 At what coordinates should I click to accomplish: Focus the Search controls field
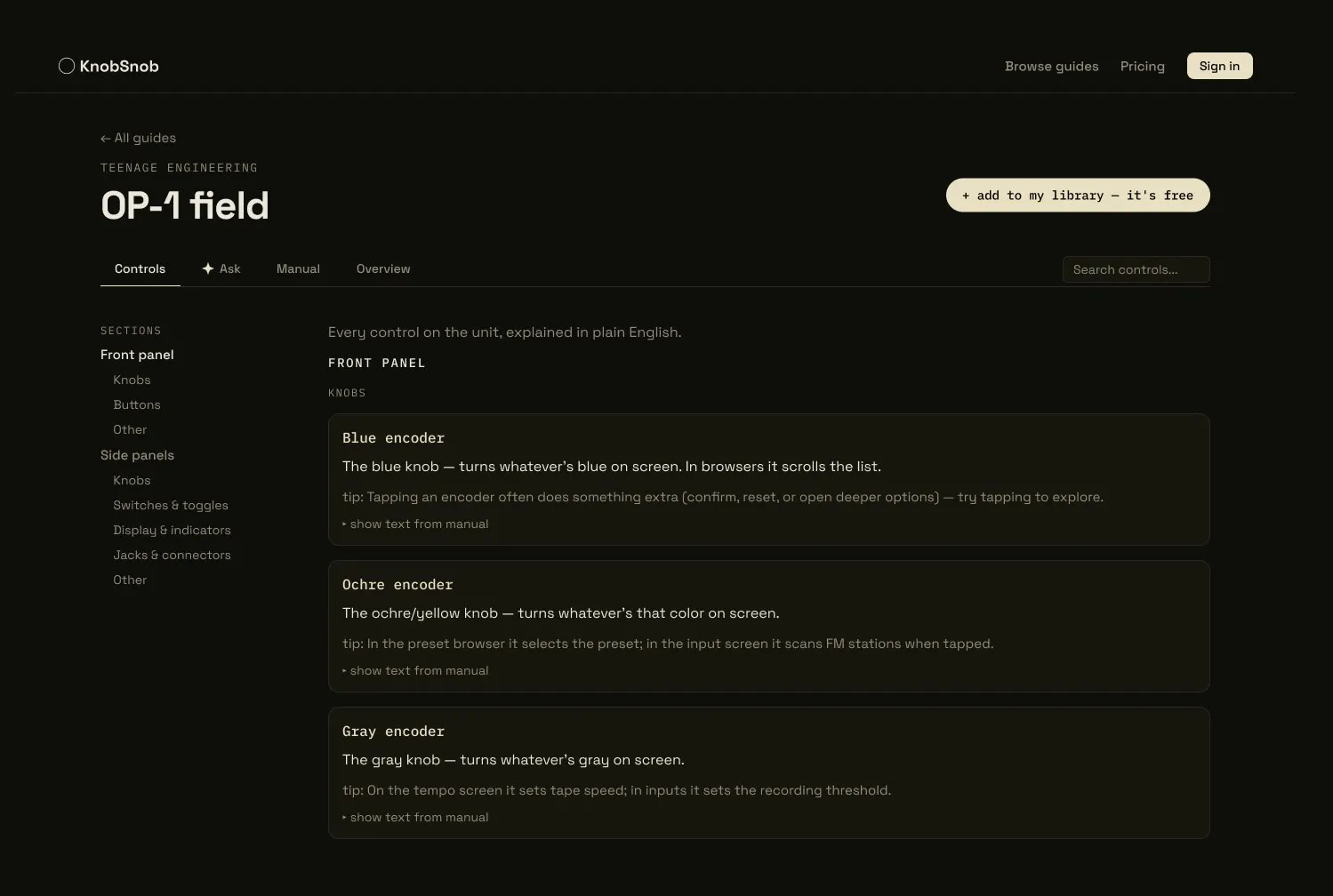coord(1136,269)
